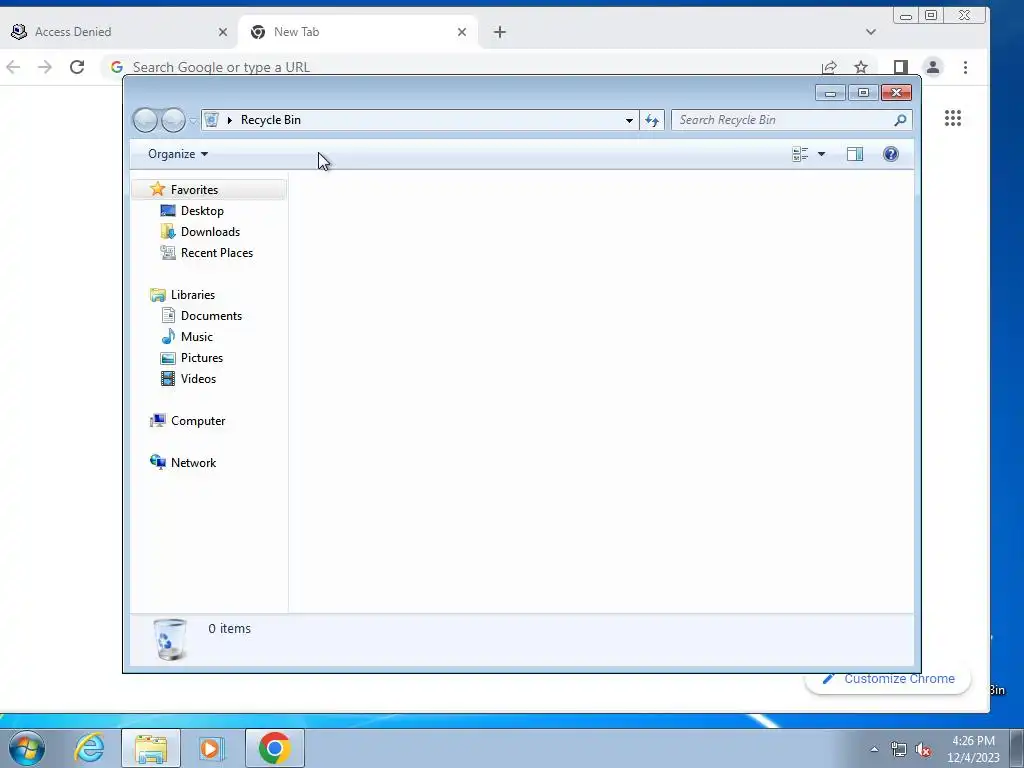This screenshot has width=1024, height=768.
Task: Click the muted volume tray icon
Action: click(x=923, y=750)
